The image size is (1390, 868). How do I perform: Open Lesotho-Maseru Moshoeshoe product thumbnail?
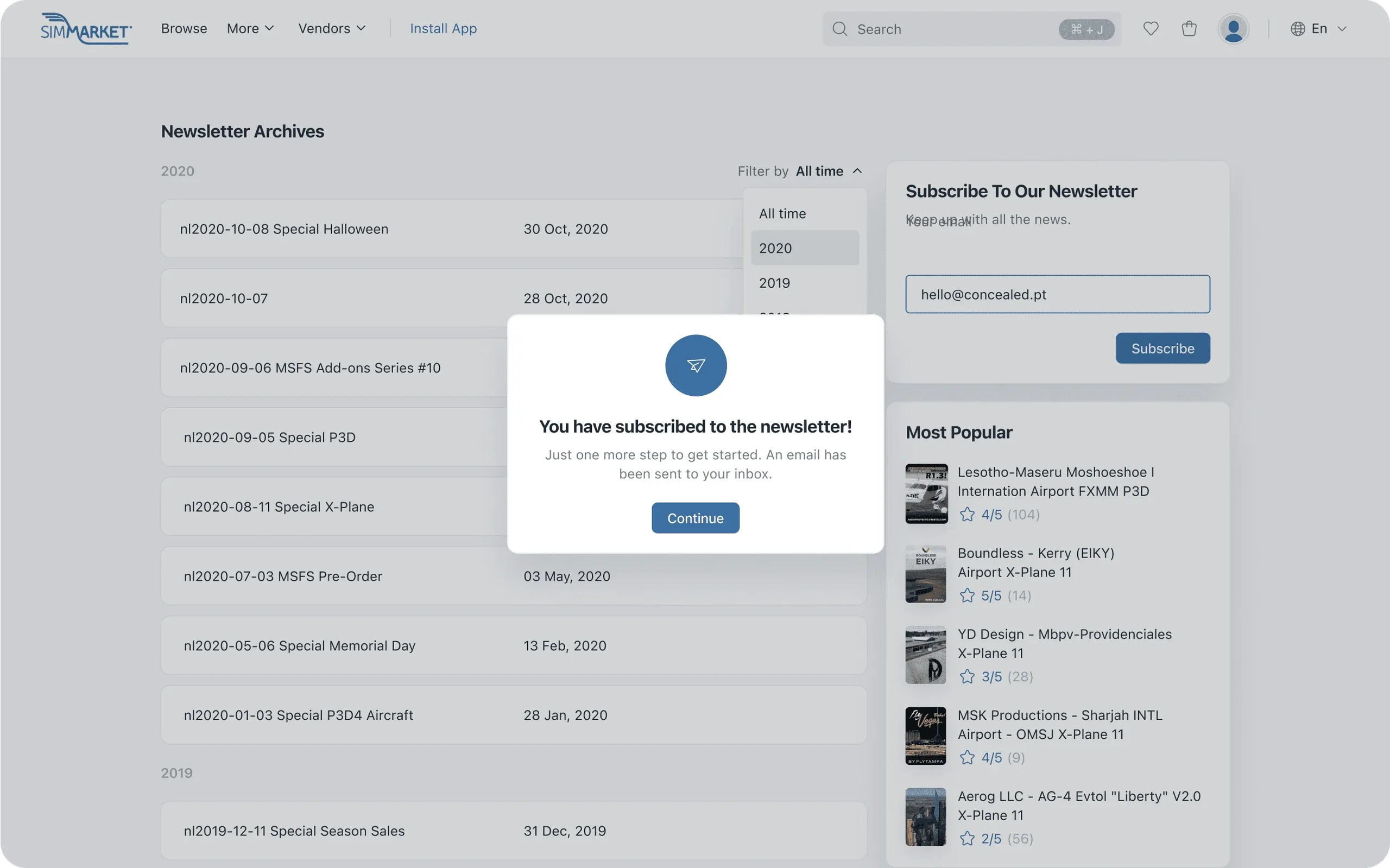926,493
